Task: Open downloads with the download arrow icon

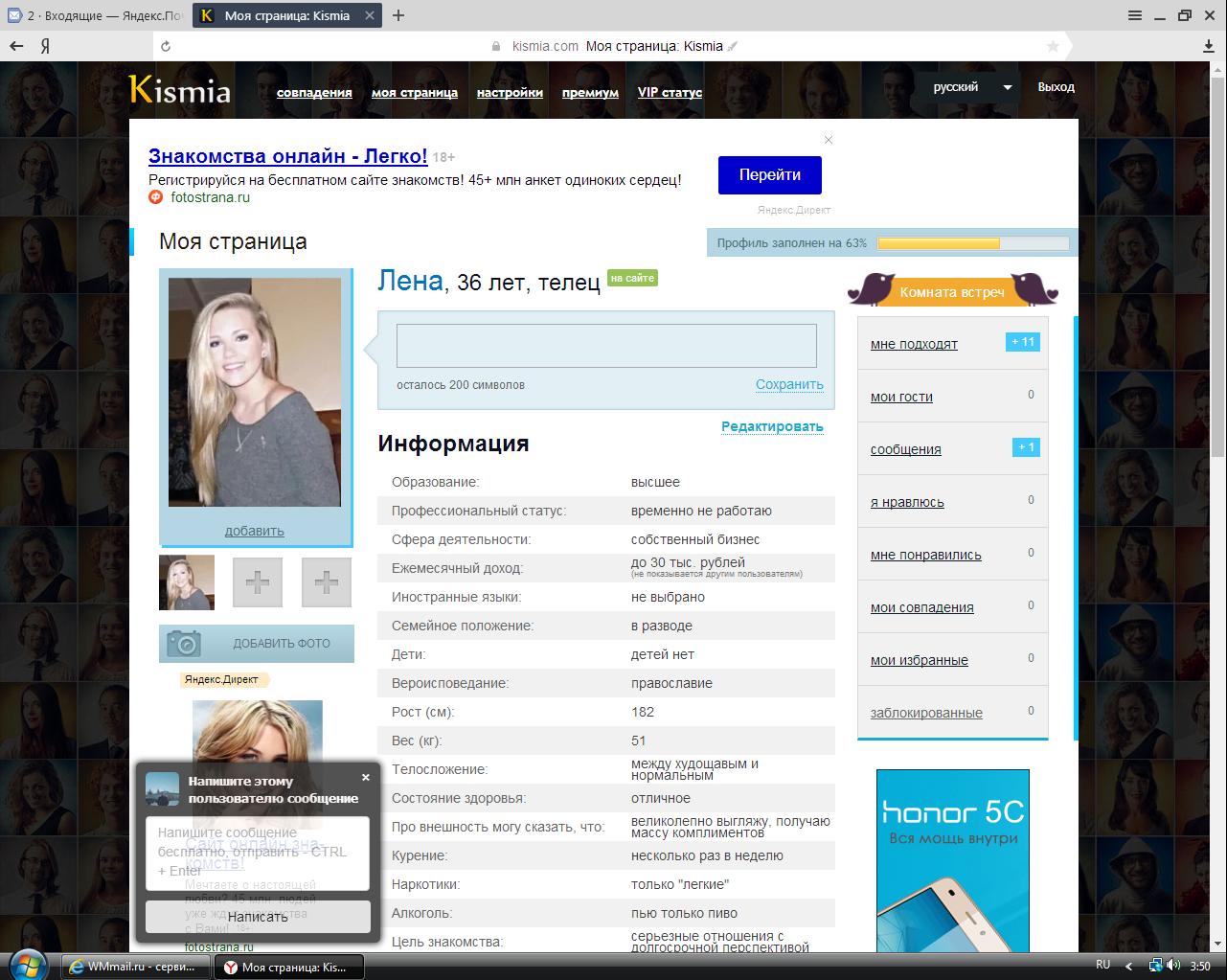Action: tap(1208, 46)
